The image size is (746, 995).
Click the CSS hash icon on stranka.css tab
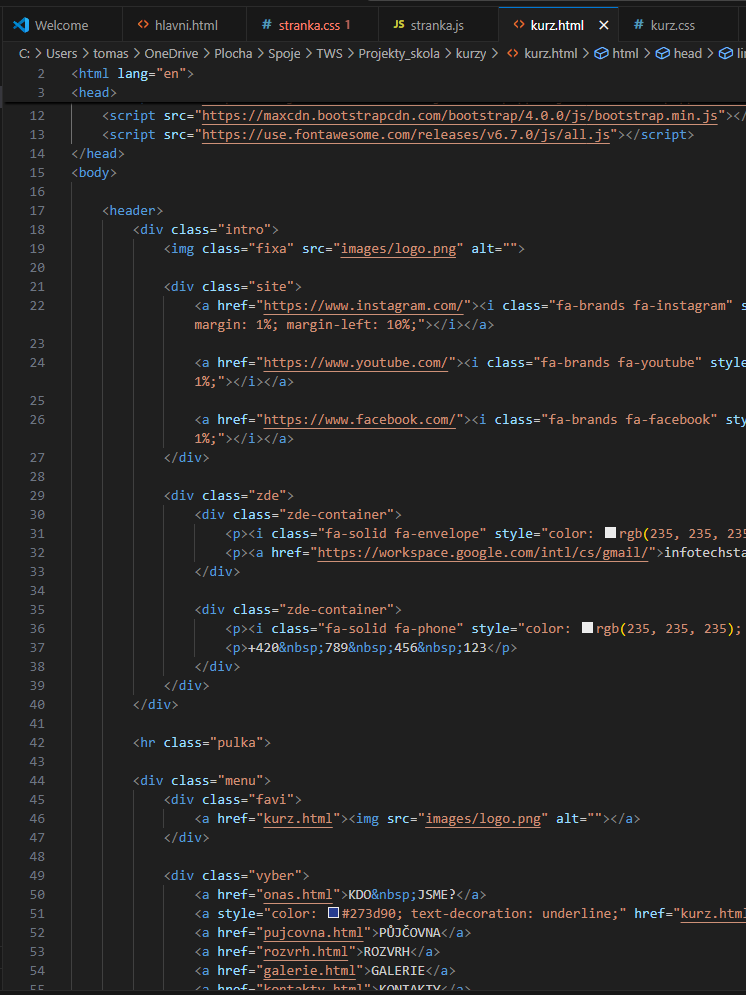tap(266, 25)
